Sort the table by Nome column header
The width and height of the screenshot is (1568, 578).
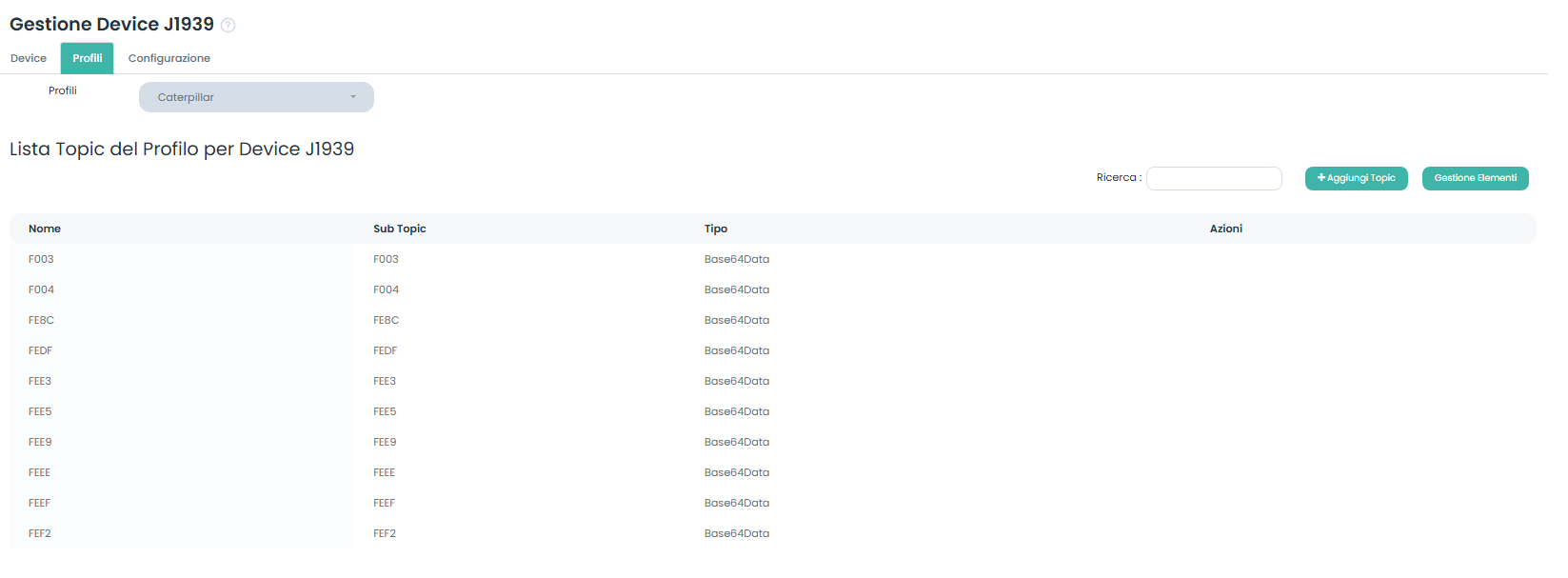coord(45,229)
